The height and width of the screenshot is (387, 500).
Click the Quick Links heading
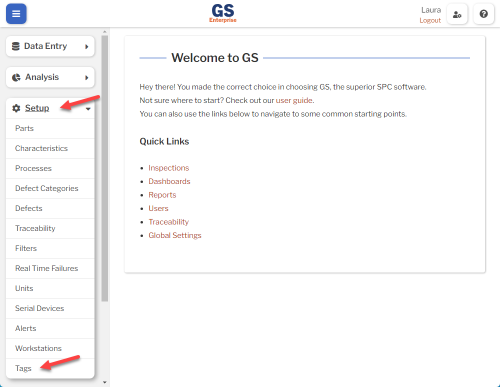[x=164, y=141]
